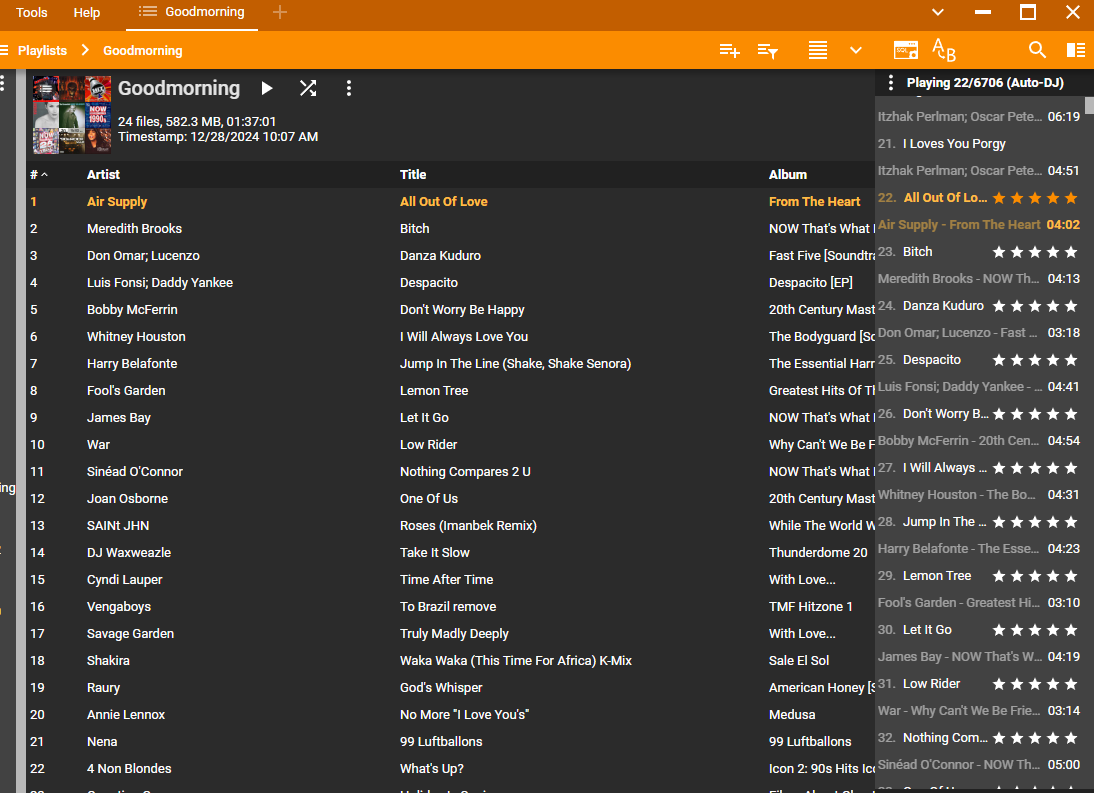
Task: Open the SQL editor icon
Action: (x=905, y=50)
